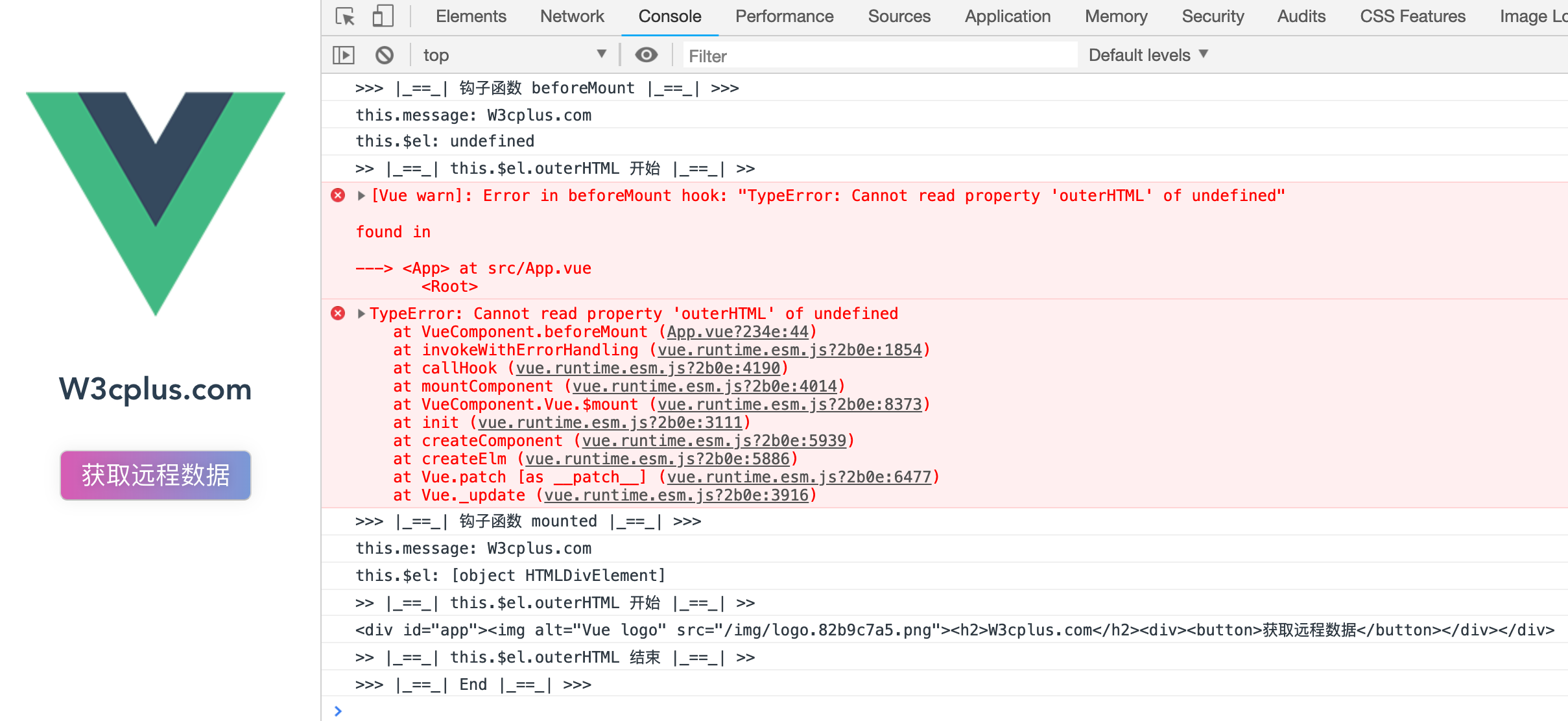The image size is (1568, 721).
Task: Switch to the Network tab
Action: click(x=572, y=16)
